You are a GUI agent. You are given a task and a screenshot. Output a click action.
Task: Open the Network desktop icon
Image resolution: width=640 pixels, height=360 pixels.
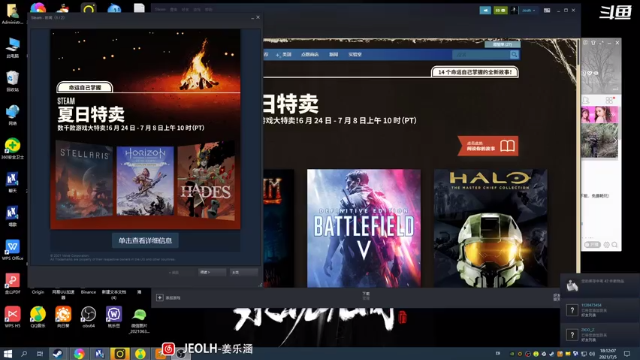[12, 115]
